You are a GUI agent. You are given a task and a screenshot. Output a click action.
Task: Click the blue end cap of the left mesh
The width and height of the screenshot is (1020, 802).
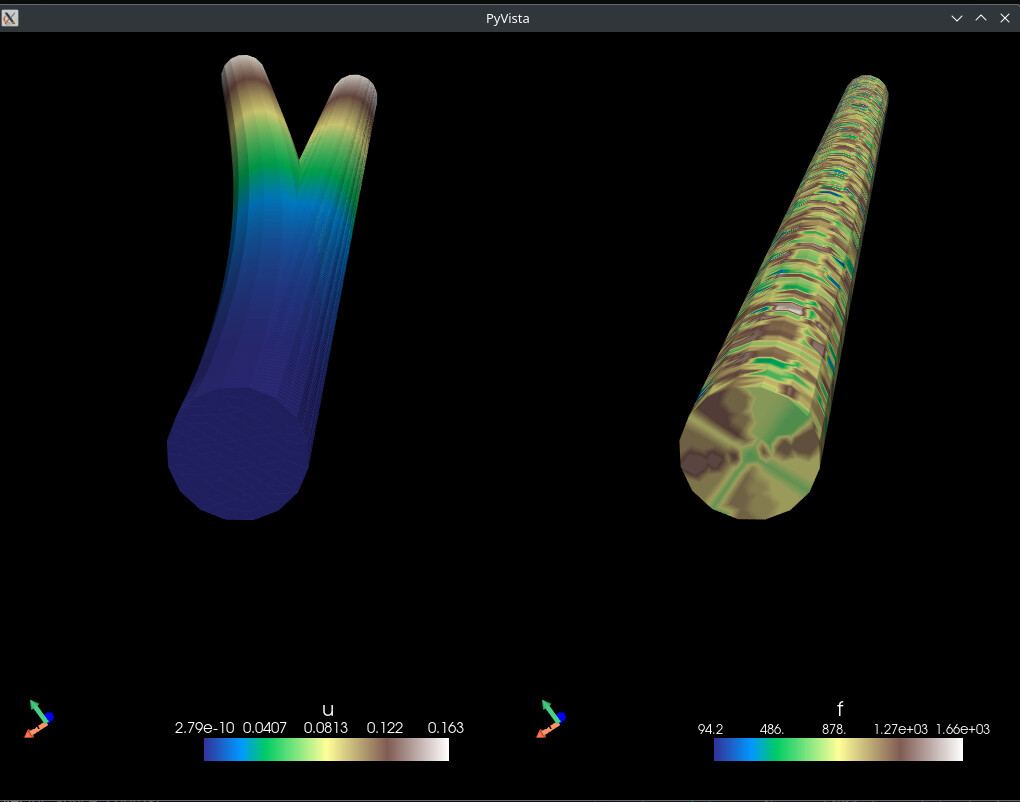coord(237,454)
